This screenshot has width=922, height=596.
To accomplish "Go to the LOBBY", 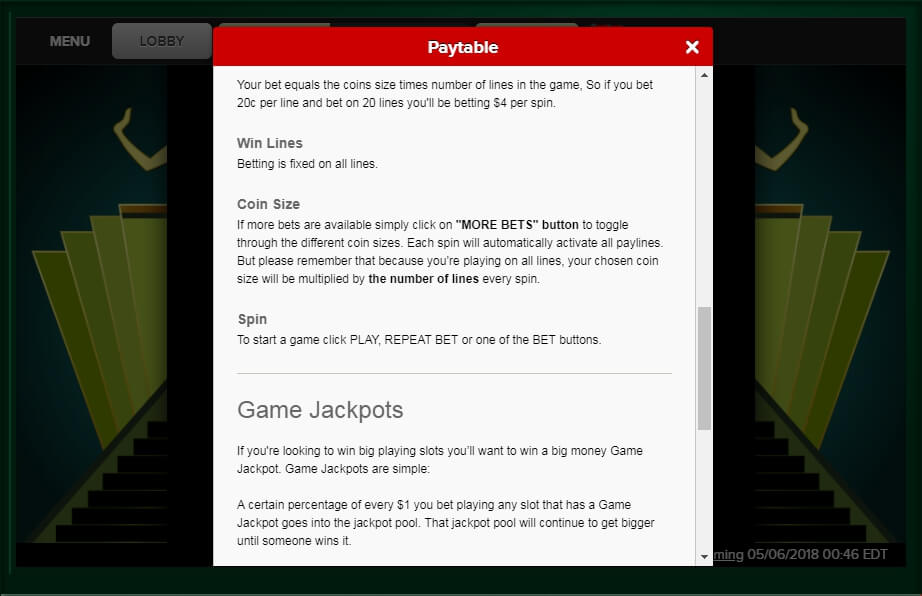I will [161, 41].
